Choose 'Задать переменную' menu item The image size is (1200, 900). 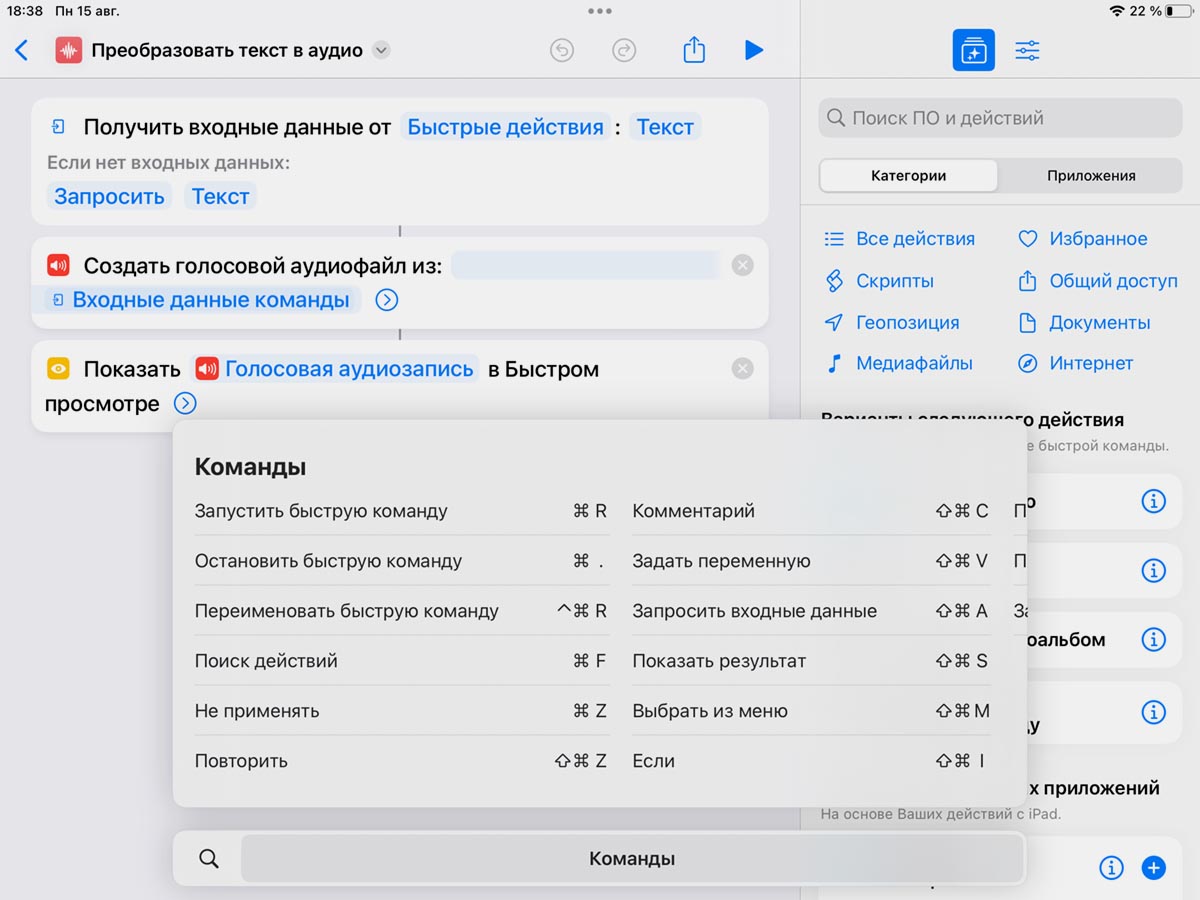(x=811, y=561)
